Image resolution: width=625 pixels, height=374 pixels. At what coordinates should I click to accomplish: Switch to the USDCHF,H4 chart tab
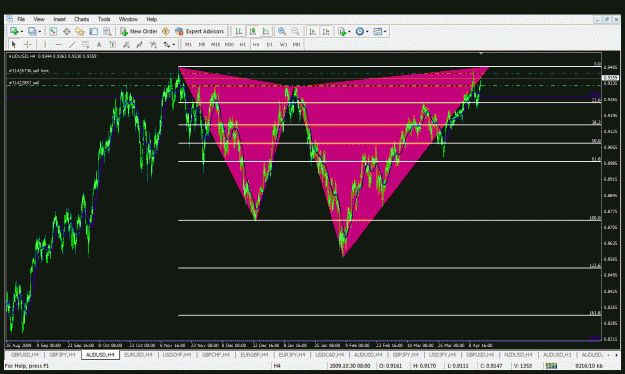(177, 354)
